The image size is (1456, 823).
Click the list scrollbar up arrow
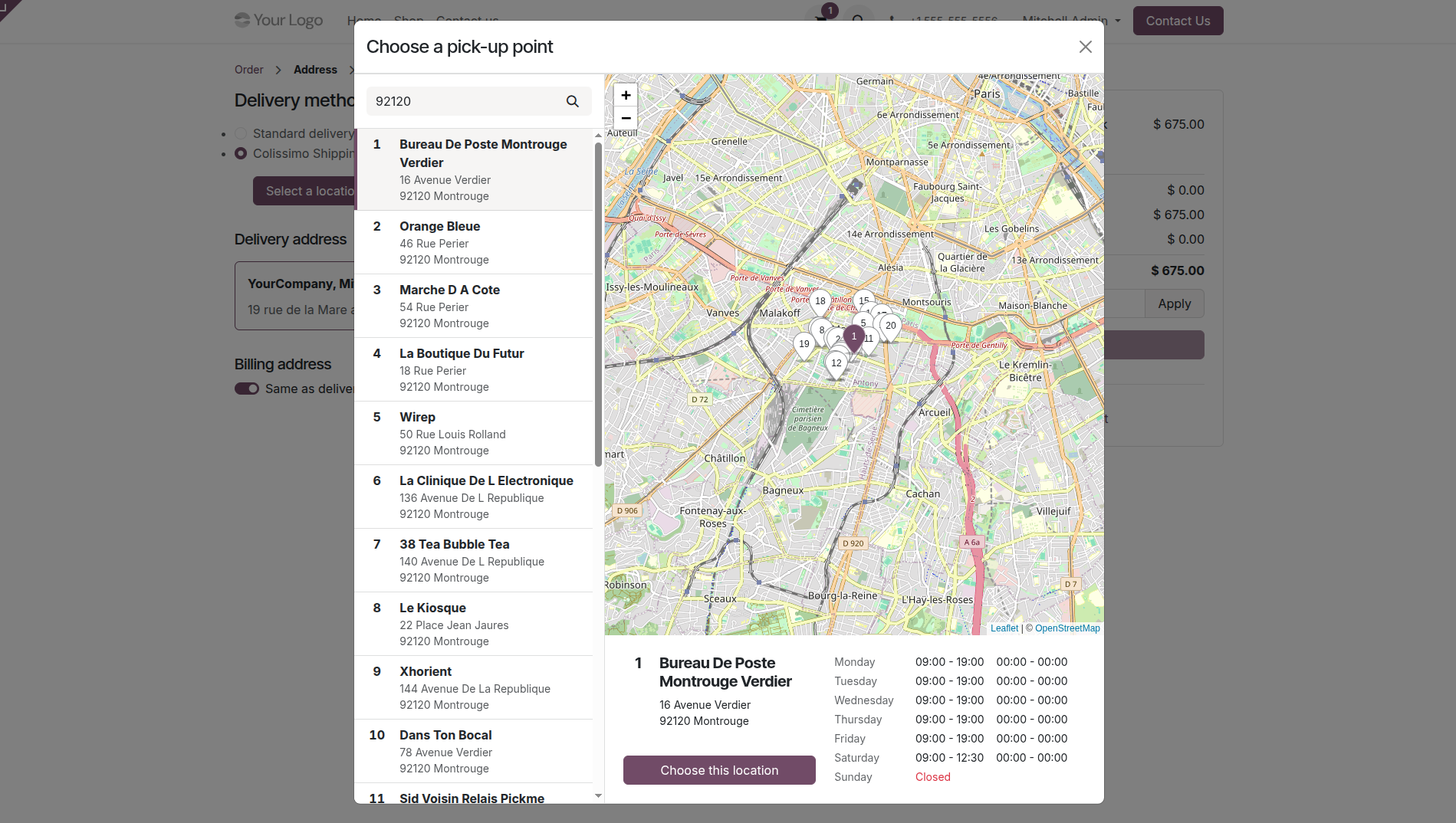point(599,135)
